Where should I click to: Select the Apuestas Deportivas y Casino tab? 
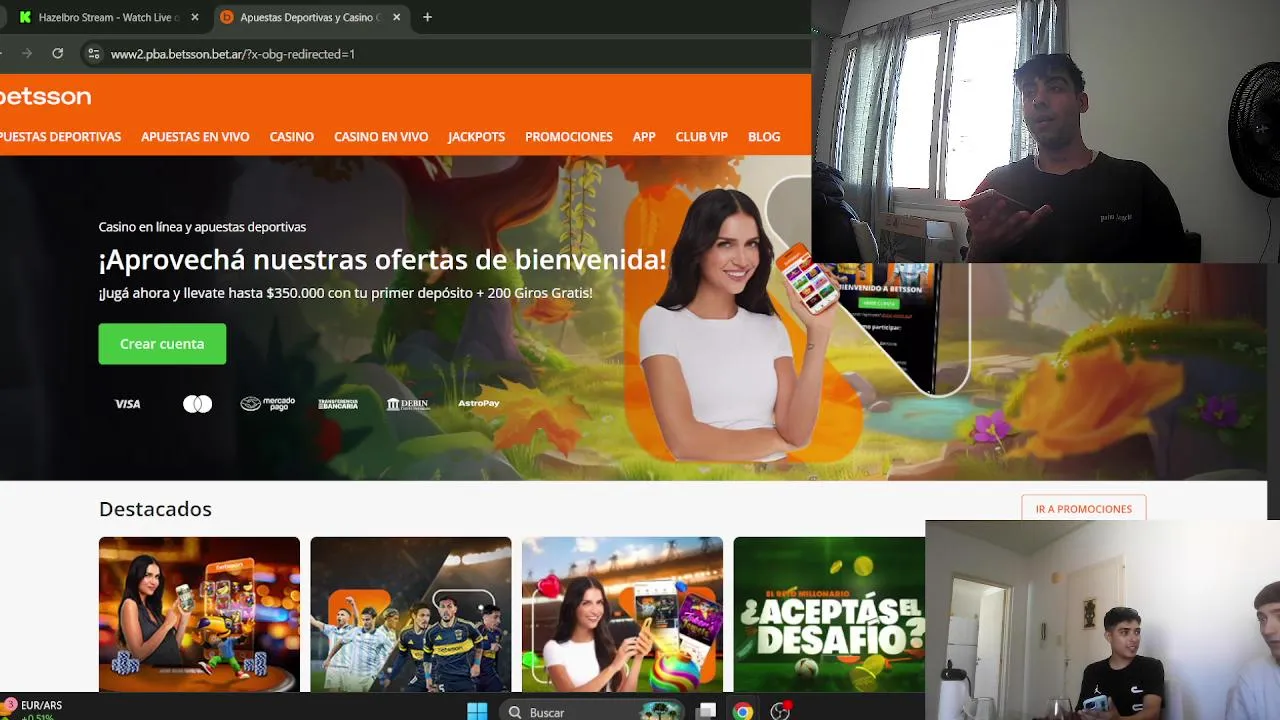[310, 17]
